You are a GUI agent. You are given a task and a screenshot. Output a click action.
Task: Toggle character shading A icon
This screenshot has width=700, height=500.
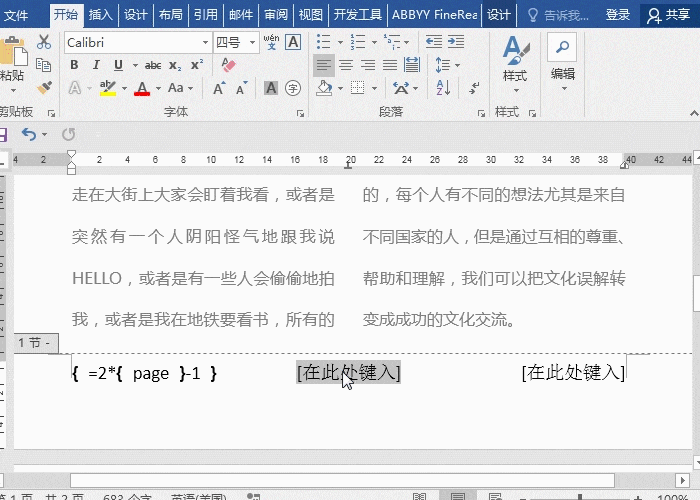pyautogui.click(x=271, y=88)
